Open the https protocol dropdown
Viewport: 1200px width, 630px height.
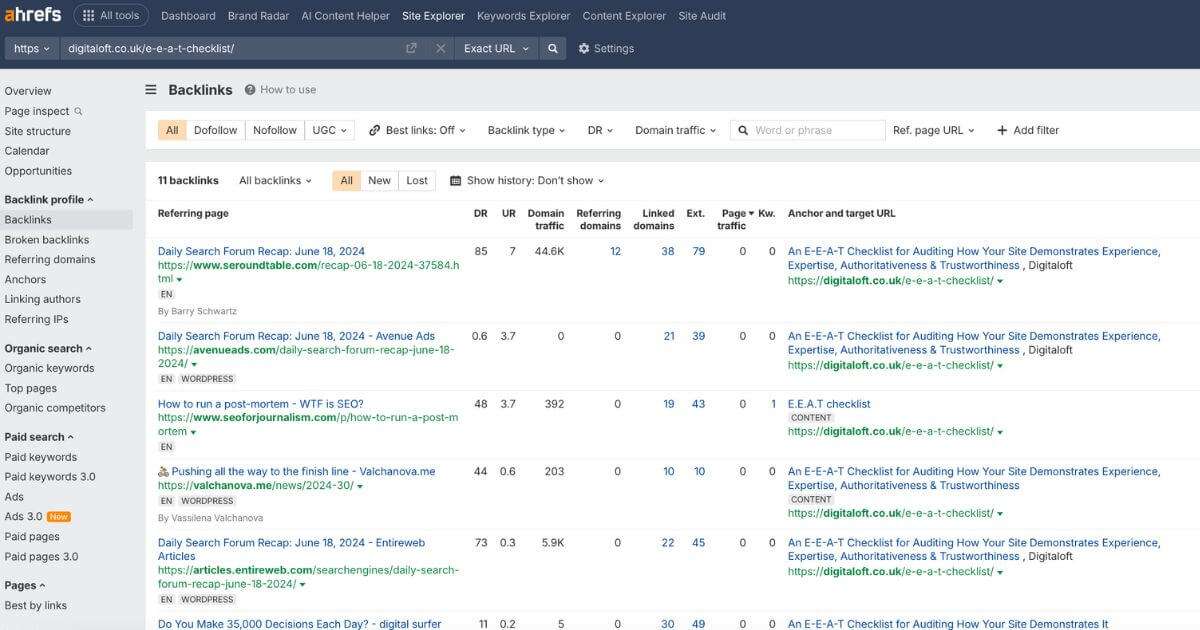click(32, 48)
